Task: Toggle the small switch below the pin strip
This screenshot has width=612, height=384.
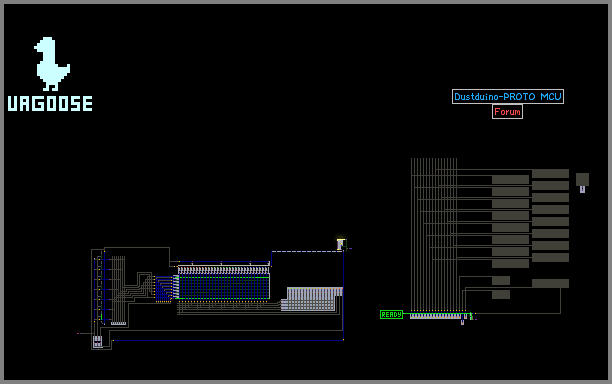Action: (463, 322)
